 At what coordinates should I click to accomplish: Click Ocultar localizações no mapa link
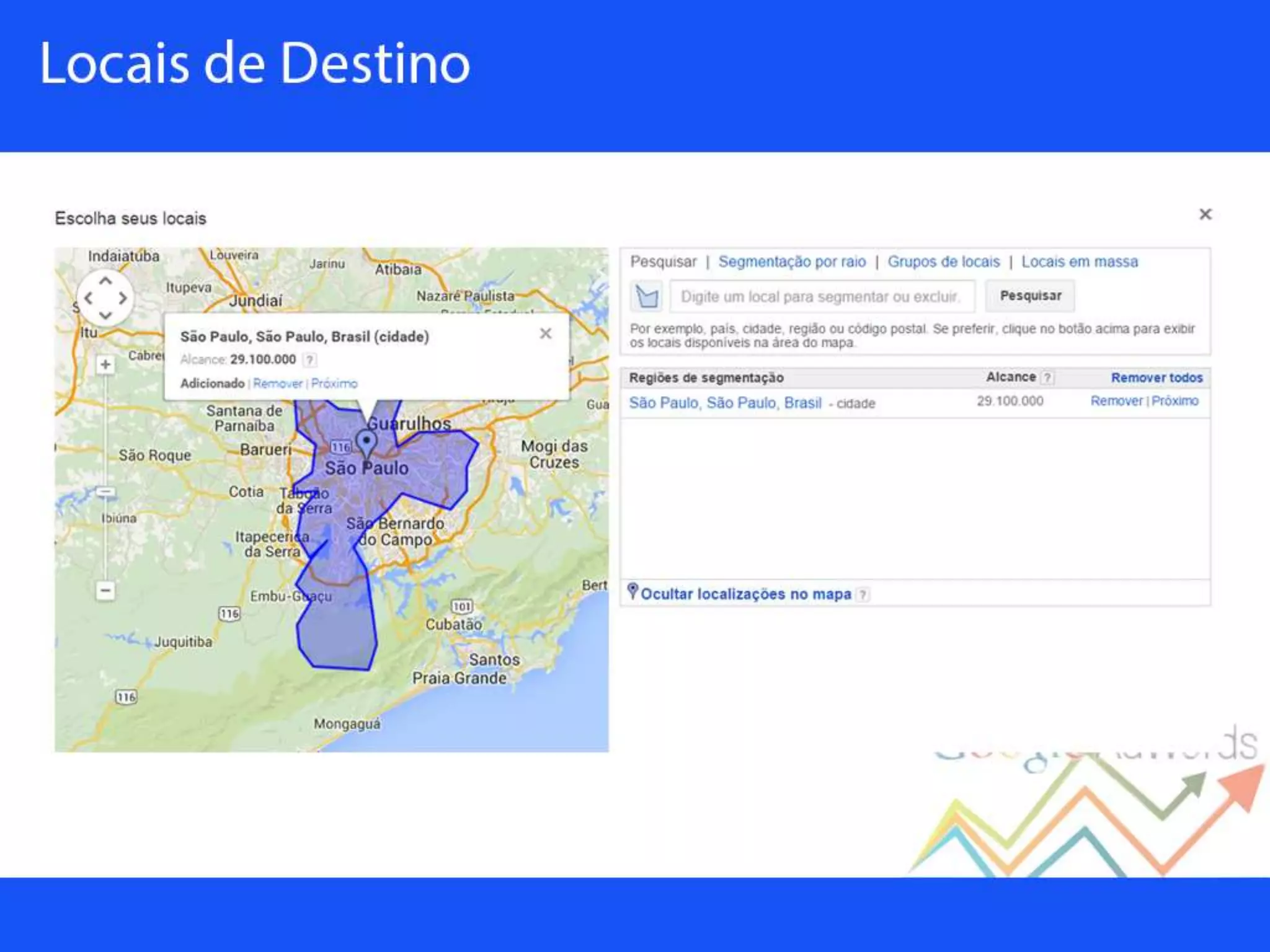[x=746, y=594]
